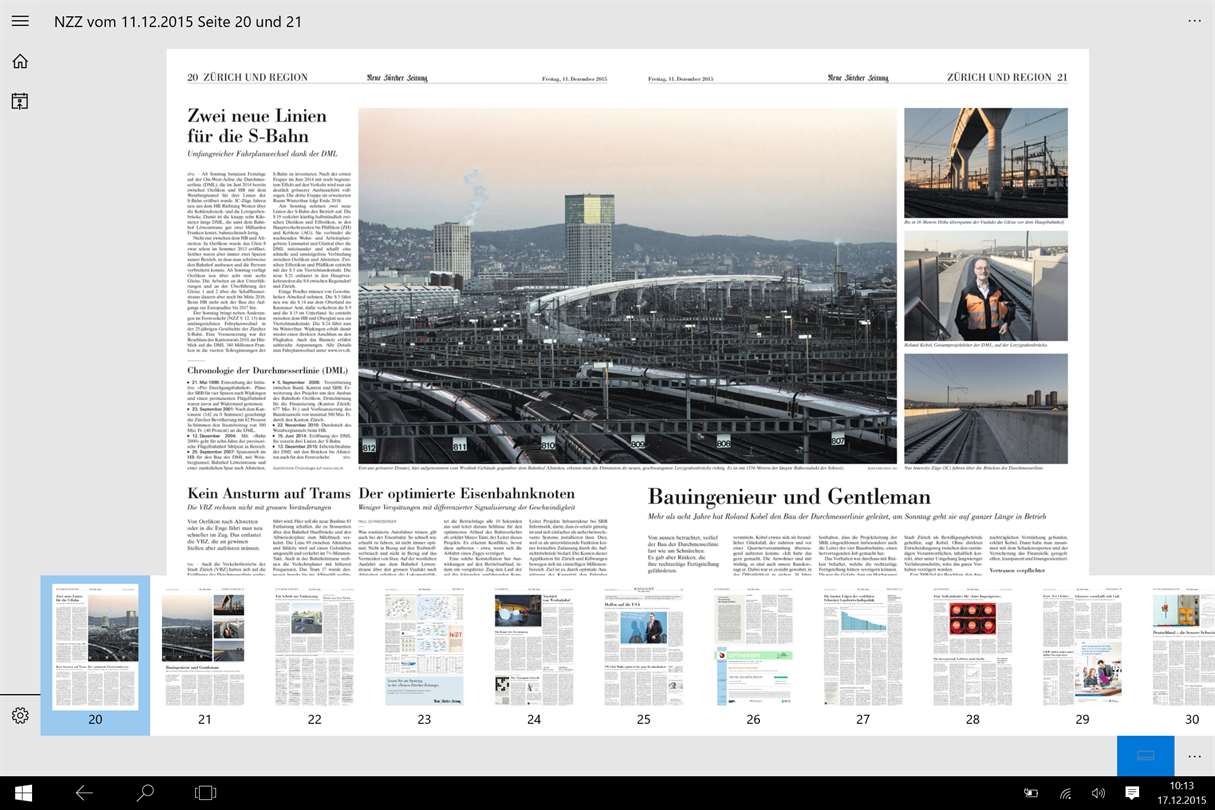Click headline Bauingenieur und Gentleman

[x=789, y=497]
